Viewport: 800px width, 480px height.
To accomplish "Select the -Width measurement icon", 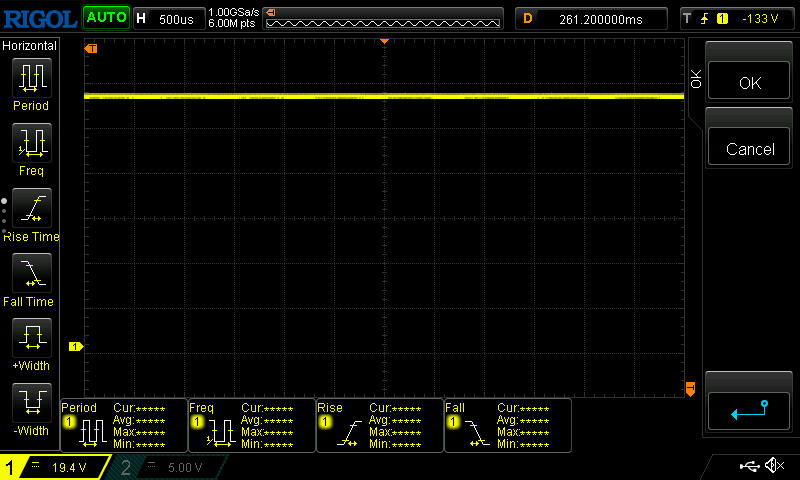I will 30,404.
